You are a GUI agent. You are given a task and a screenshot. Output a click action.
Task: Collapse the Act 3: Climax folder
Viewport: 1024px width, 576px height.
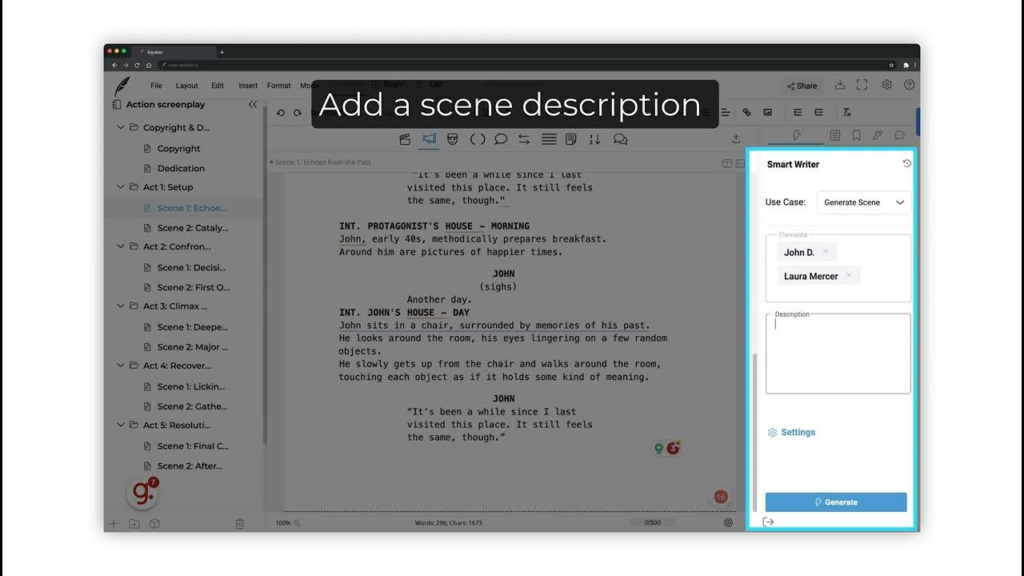click(120, 306)
